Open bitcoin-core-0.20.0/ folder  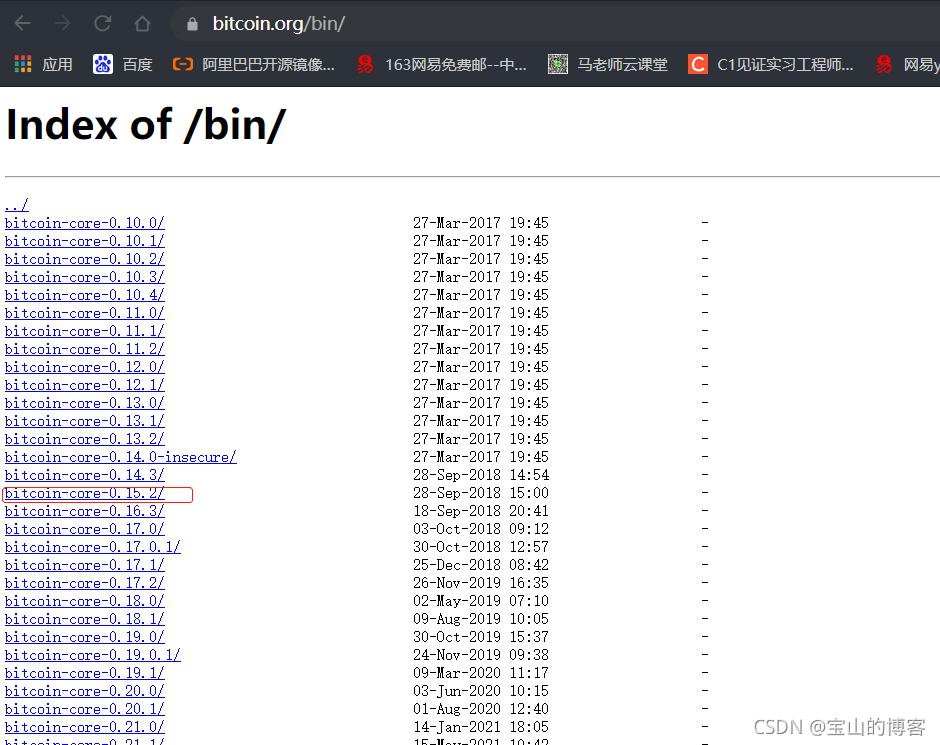pos(85,691)
